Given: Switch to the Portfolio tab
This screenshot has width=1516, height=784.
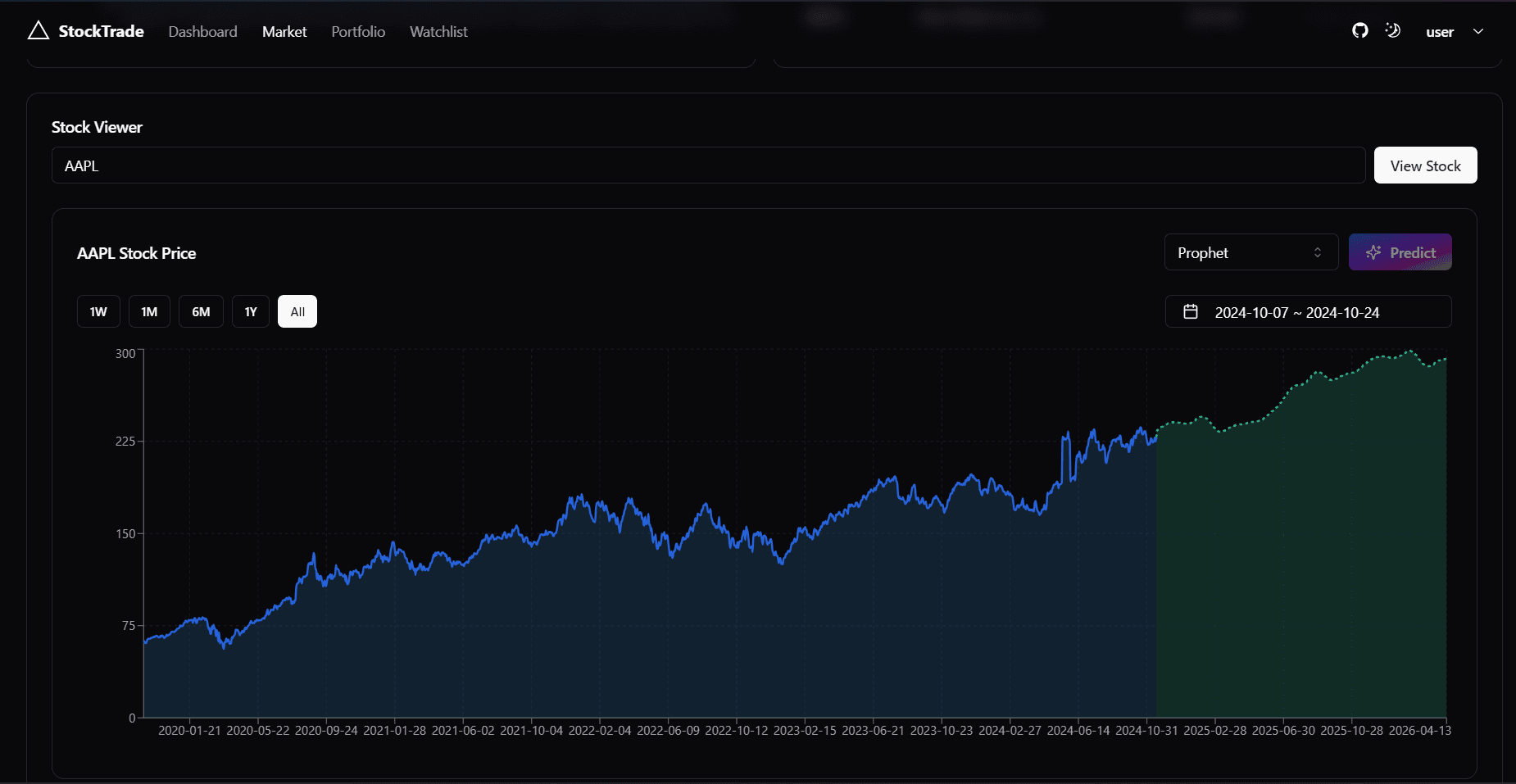Looking at the screenshot, I should [x=358, y=31].
